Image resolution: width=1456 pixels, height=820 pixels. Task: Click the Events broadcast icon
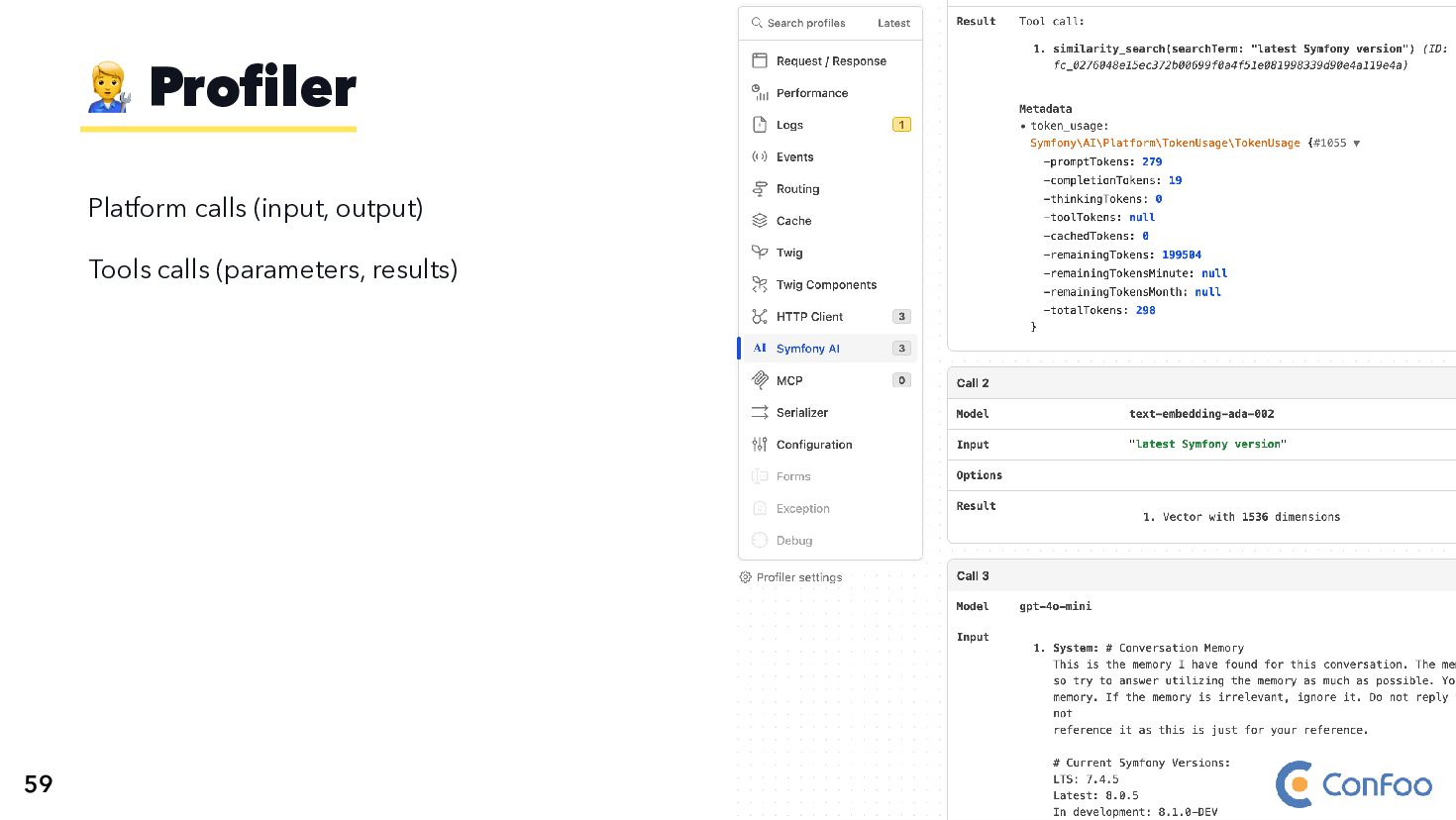click(x=760, y=156)
